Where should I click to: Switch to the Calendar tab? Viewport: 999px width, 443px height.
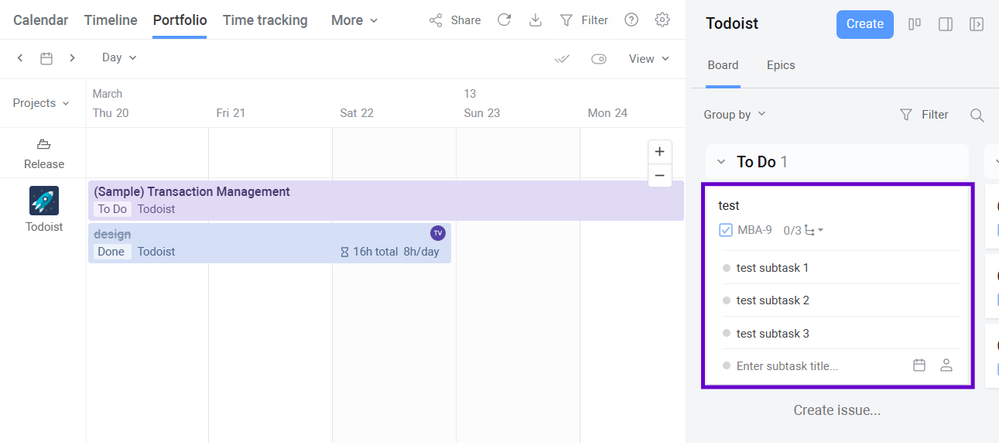point(41,20)
